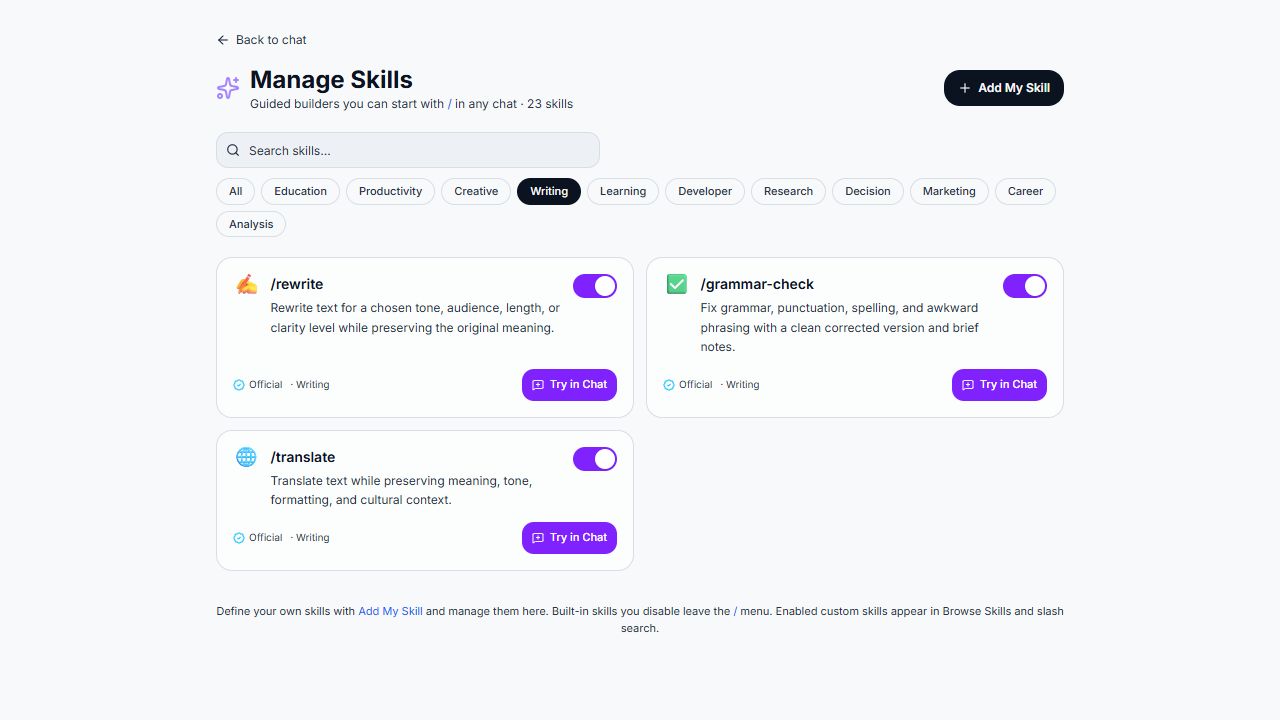Click the back arrow icon

(x=222, y=40)
